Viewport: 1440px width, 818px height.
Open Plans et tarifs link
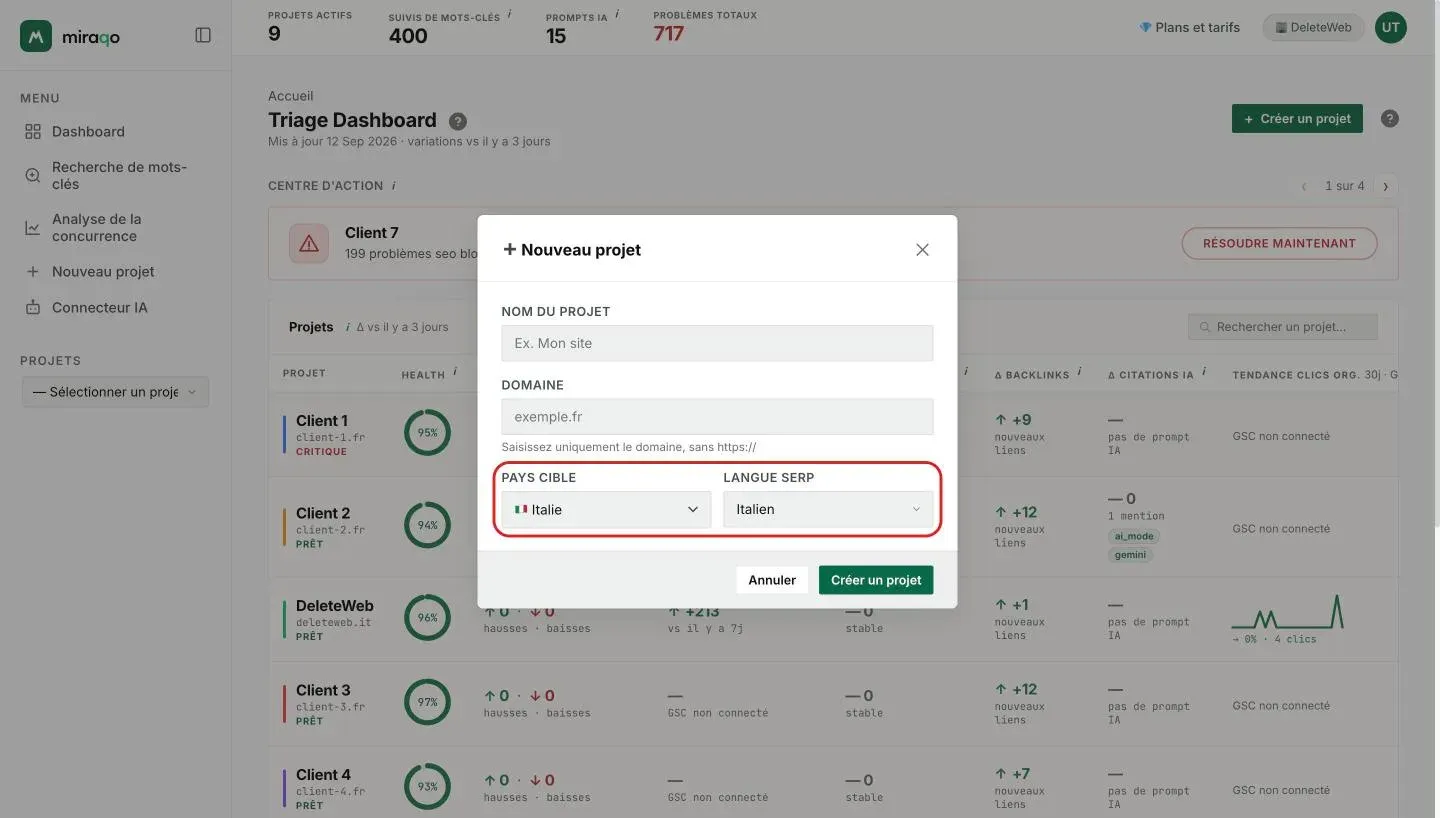(1190, 27)
